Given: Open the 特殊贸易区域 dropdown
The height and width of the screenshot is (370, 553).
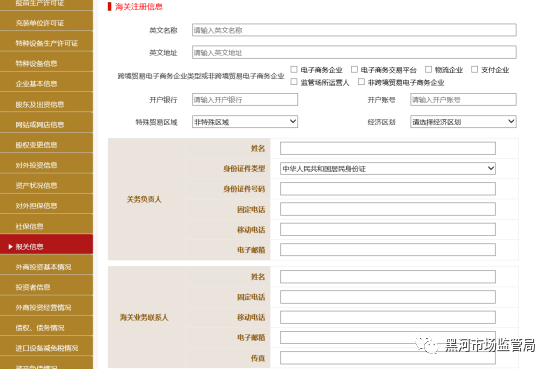Looking at the screenshot, I should pos(245,122).
